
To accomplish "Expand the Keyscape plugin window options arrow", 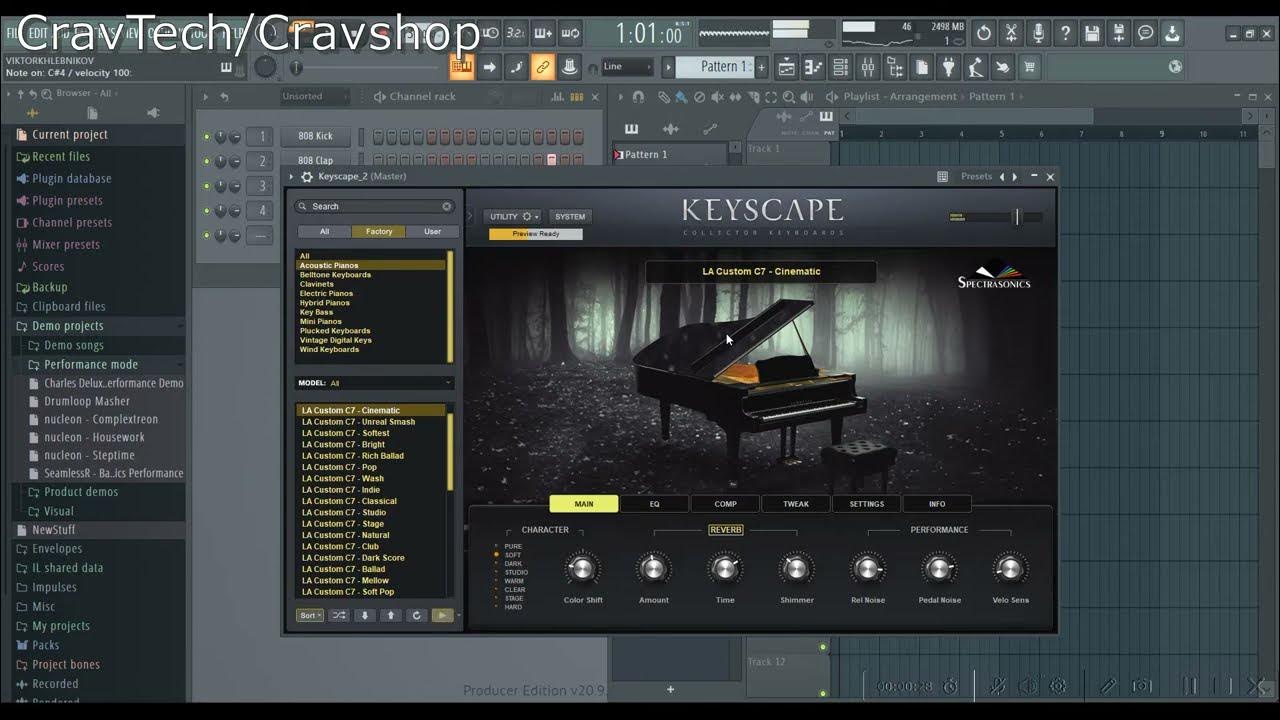I will (292, 177).
